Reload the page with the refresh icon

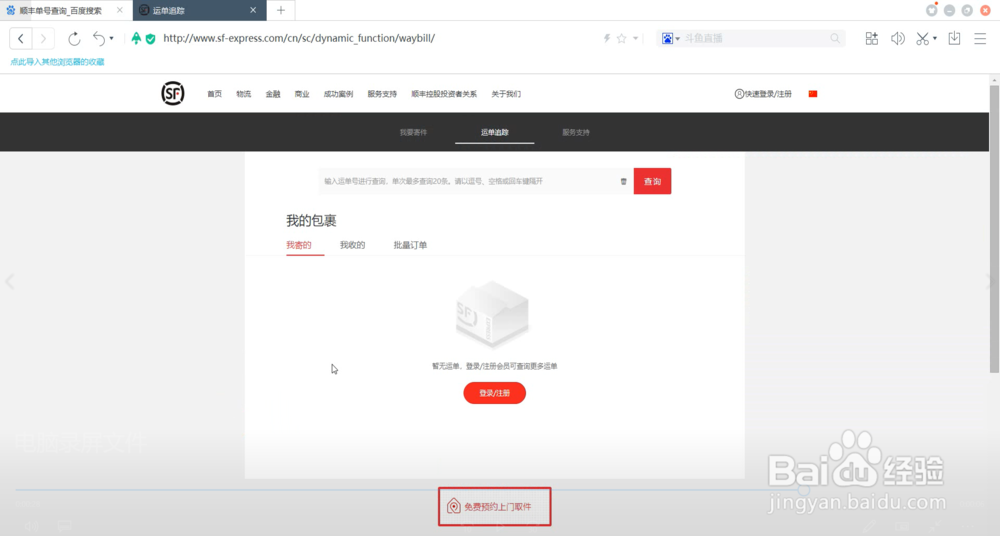(x=75, y=39)
